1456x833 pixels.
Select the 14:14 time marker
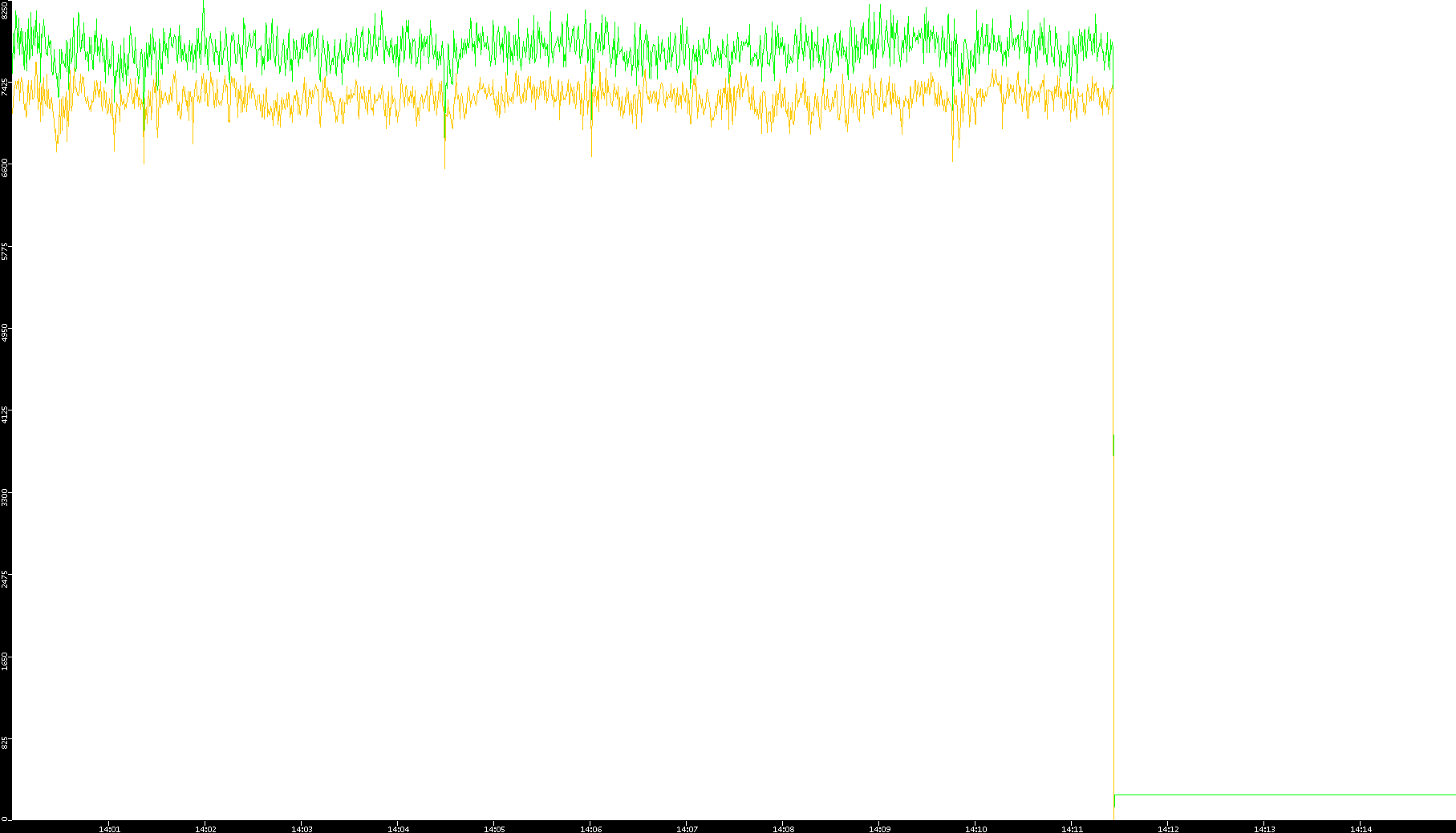(x=1361, y=829)
